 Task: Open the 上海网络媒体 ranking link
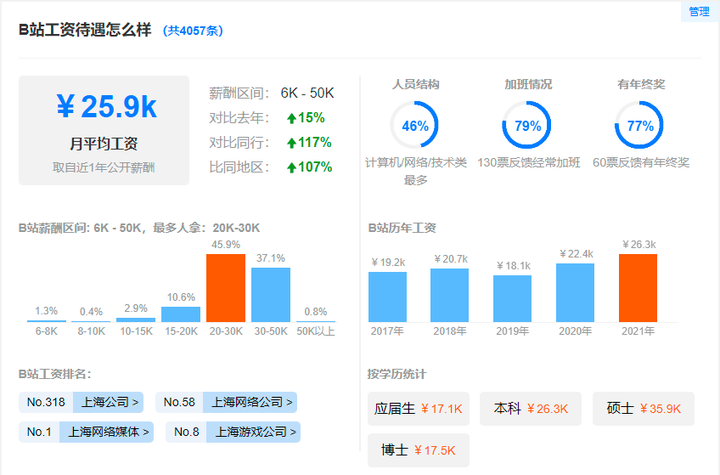tap(107, 432)
